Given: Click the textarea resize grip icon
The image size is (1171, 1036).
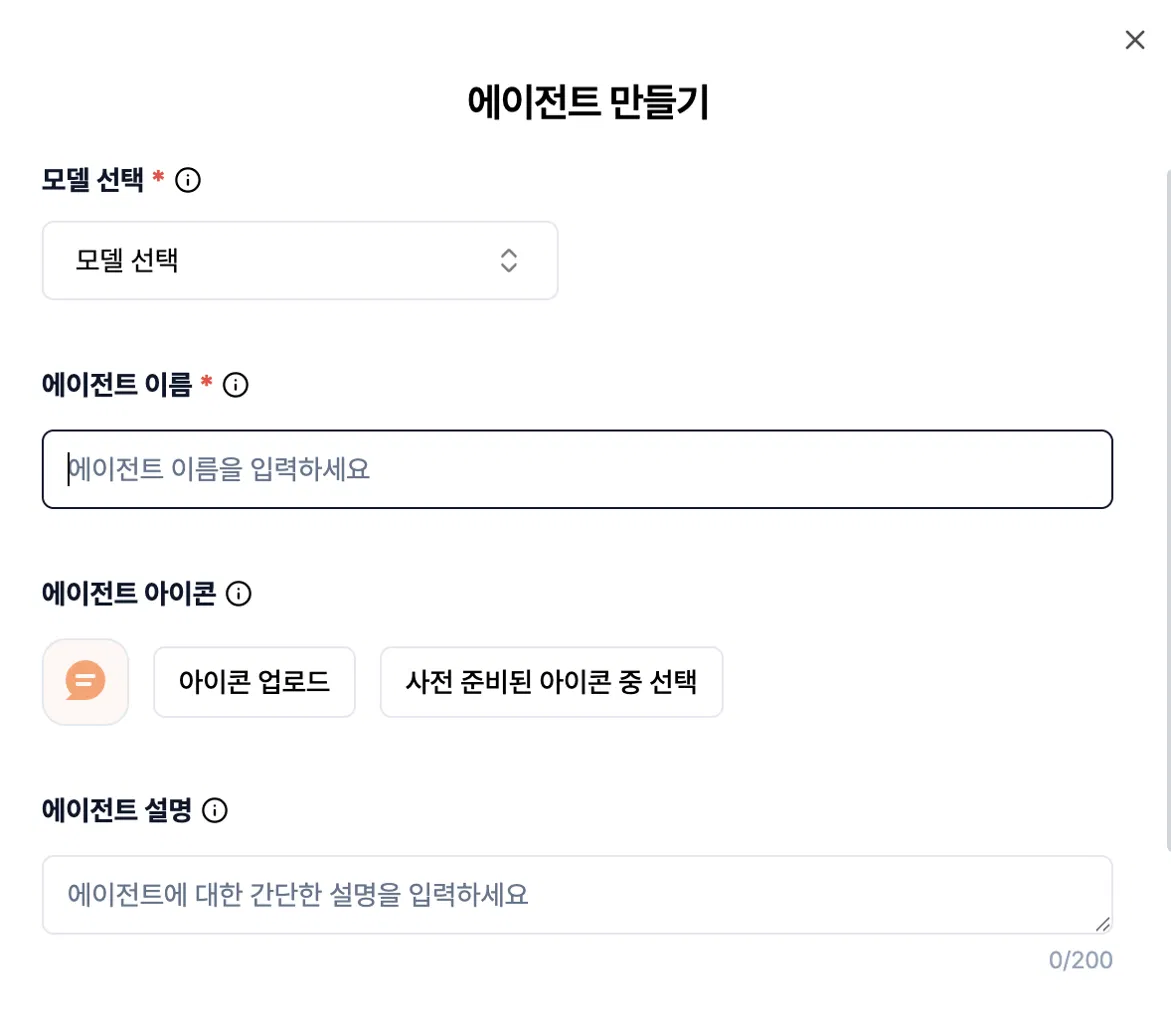Looking at the screenshot, I should (1102, 924).
